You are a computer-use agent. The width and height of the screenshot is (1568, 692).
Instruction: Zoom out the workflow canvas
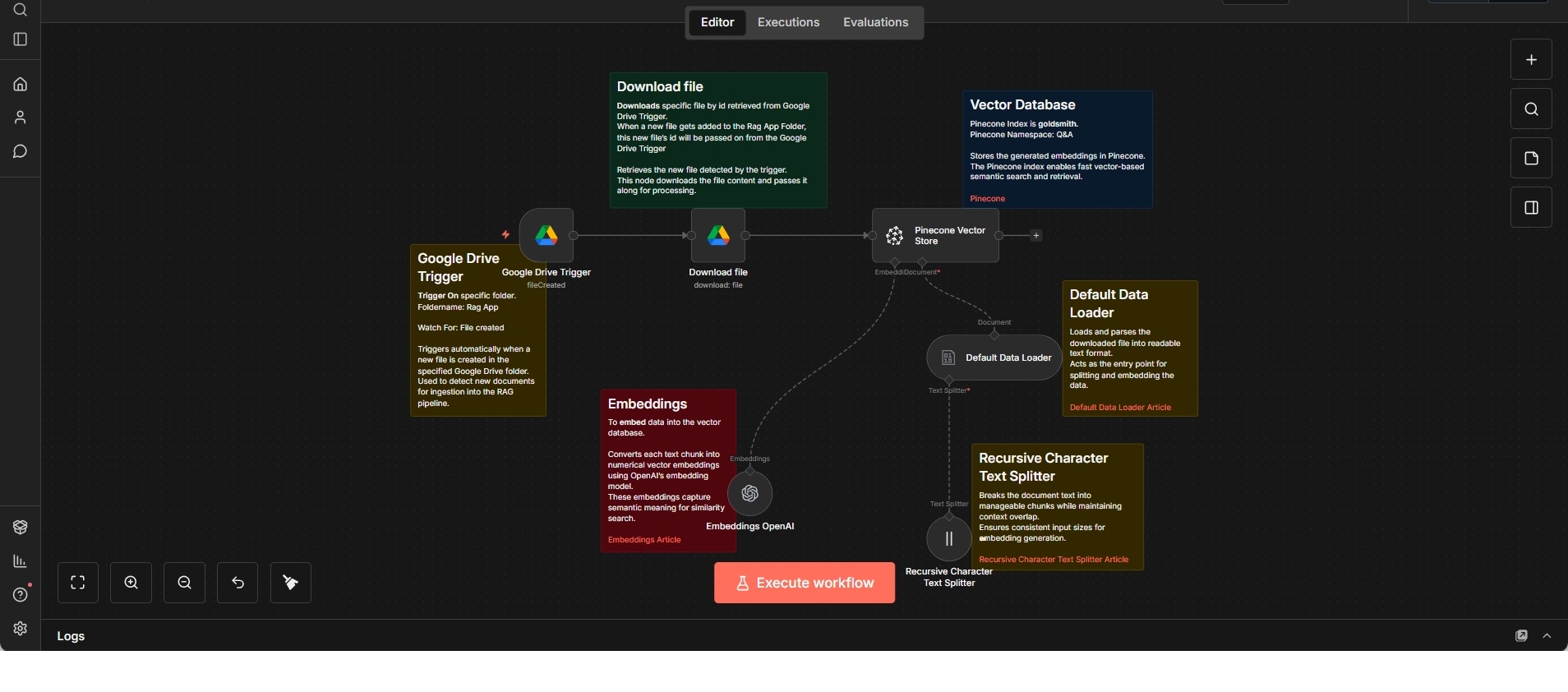[x=185, y=583]
